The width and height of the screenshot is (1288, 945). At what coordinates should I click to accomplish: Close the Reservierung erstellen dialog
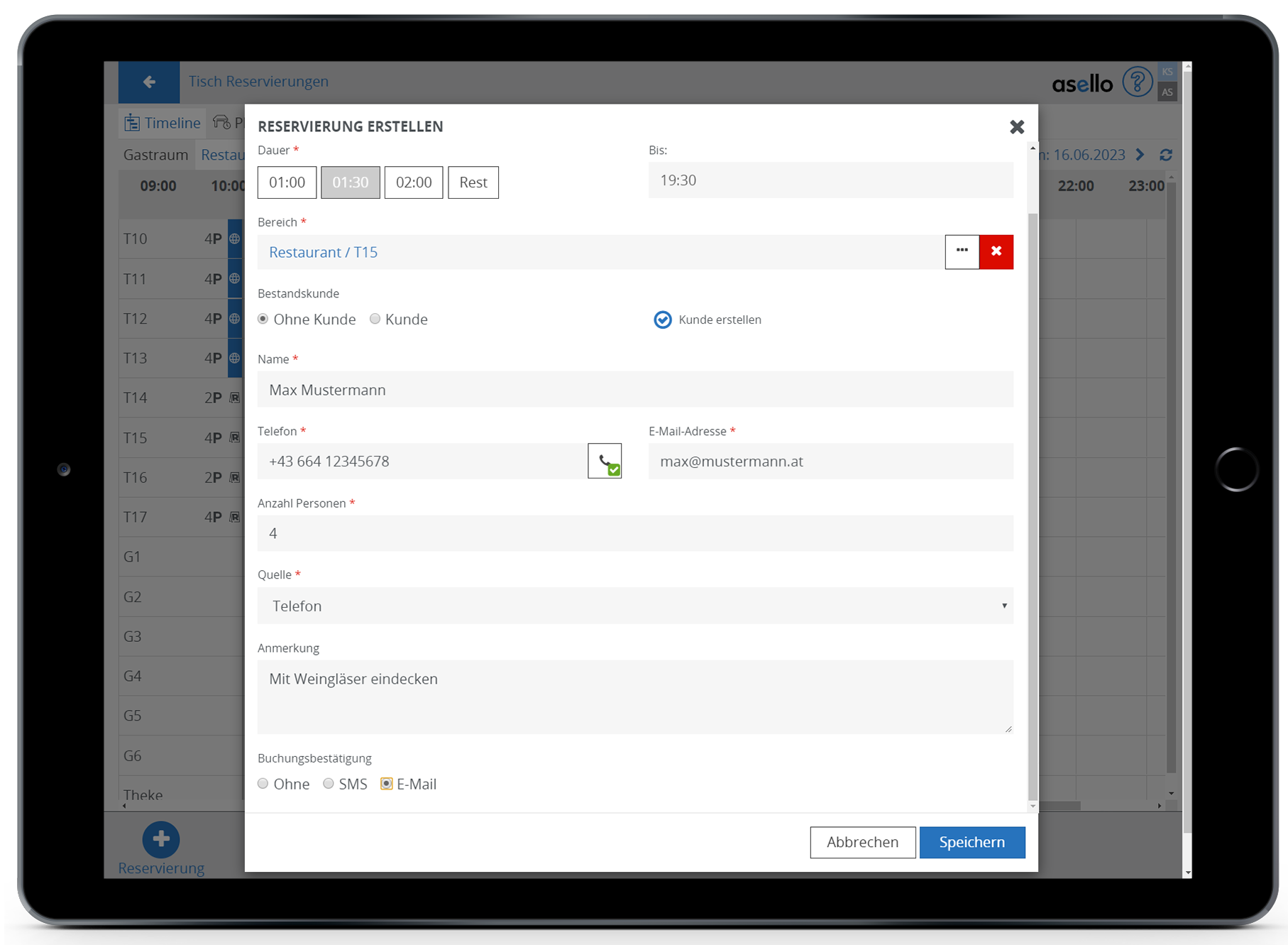[x=1016, y=127]
